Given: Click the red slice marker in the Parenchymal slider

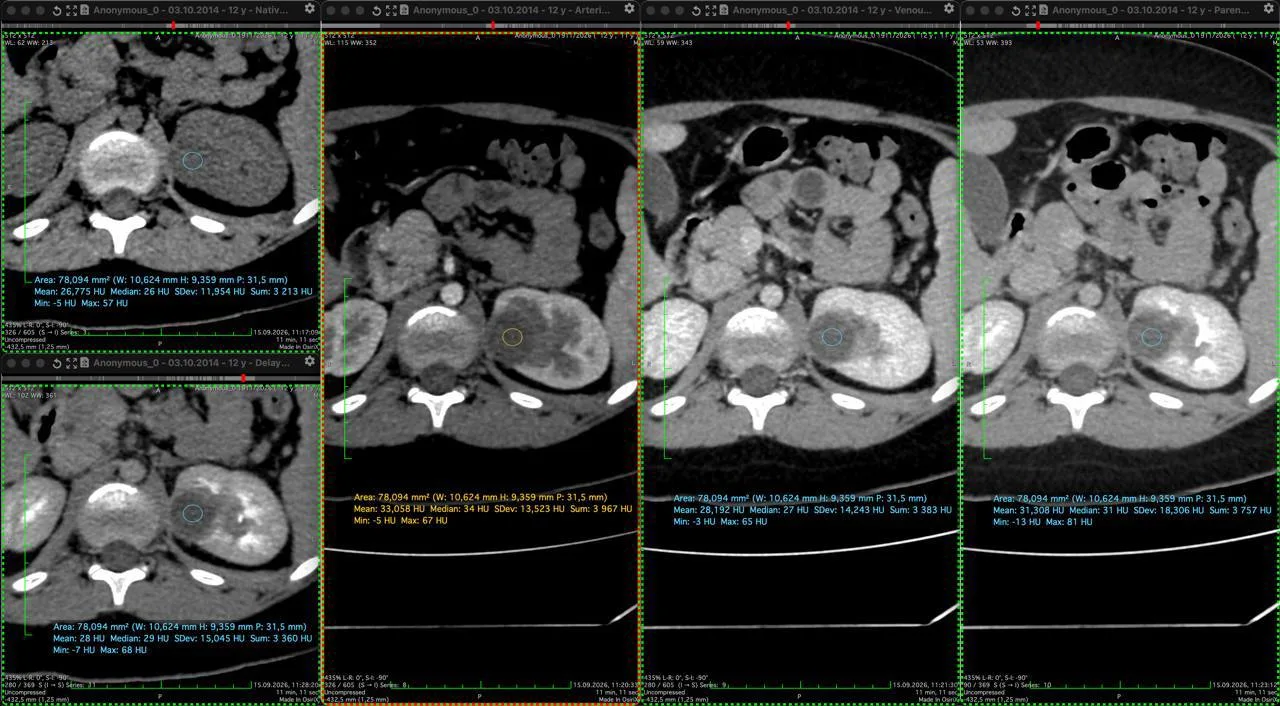Looking at the screenshot, I should (x=1038, y=25).
